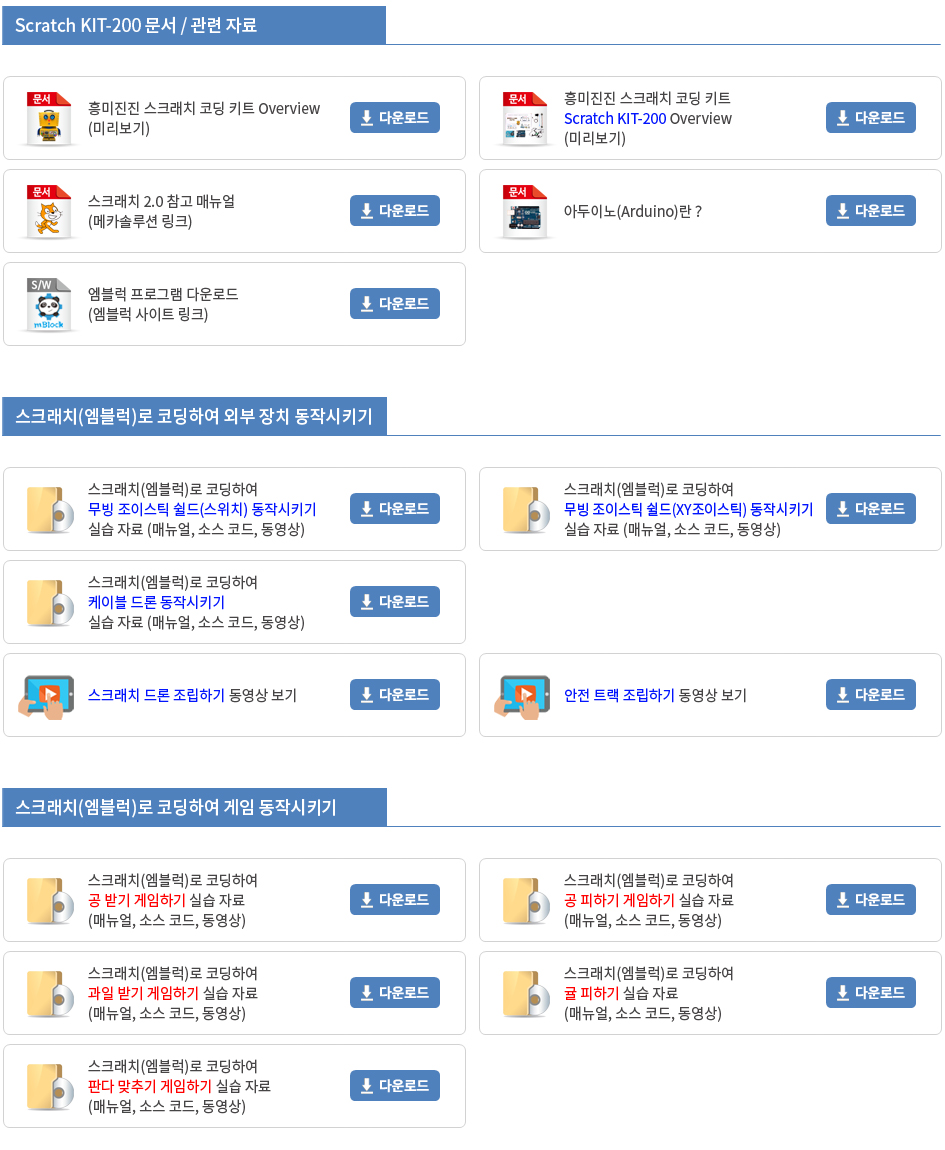The width and height of the screenshot is (945, 1150).
Task: Download the 코딩 키트 Overview (미리보기) document
Action: pyautogui.click(x=395, y=117)
